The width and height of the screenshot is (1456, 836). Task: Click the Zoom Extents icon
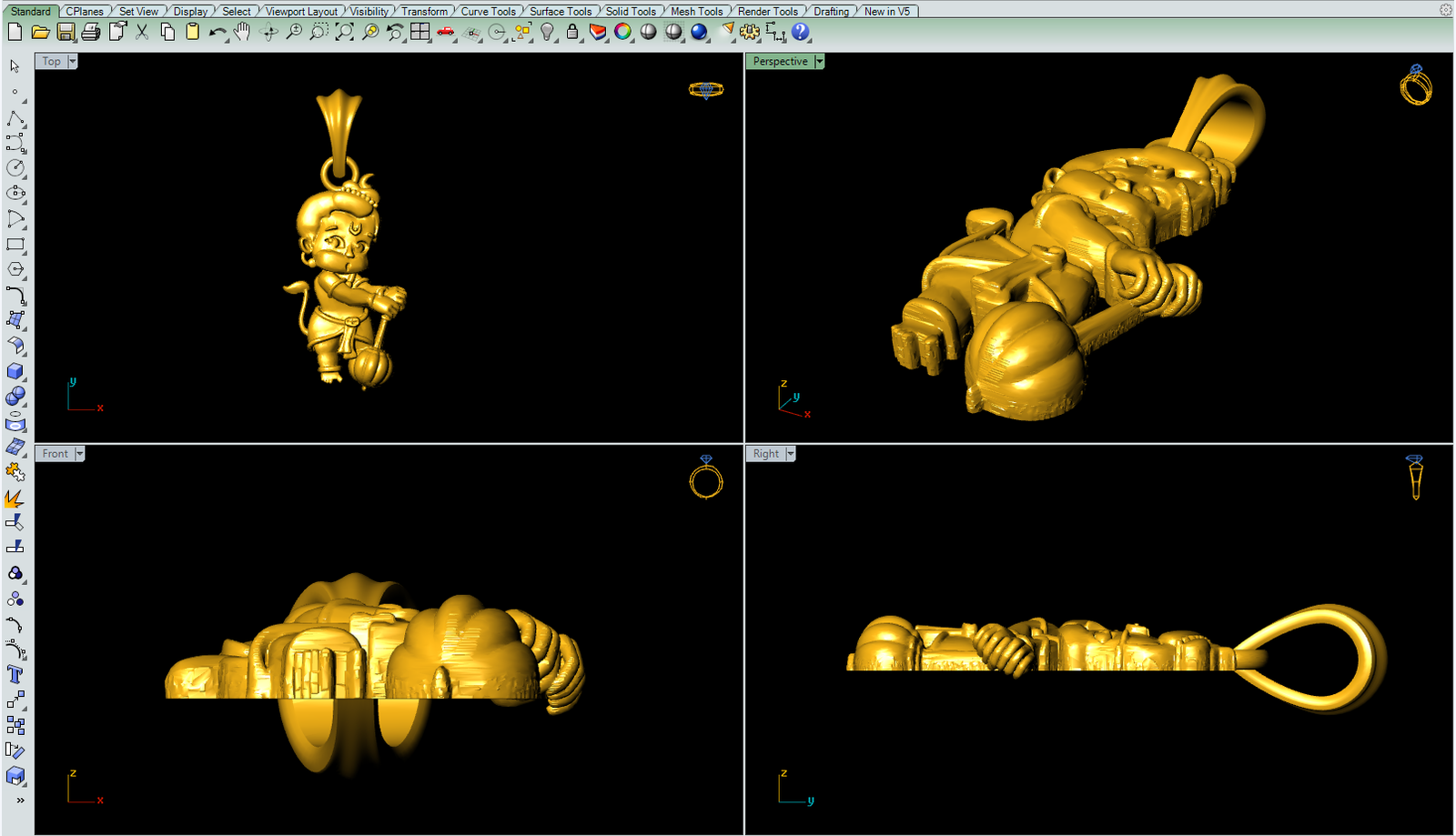pyautogui.click(x=344, y=32)
